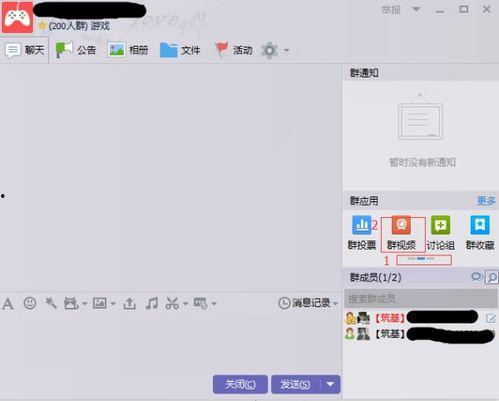499x401 pixels.
Task: Open the 消息记录 message history
Action: click(308, 303)
